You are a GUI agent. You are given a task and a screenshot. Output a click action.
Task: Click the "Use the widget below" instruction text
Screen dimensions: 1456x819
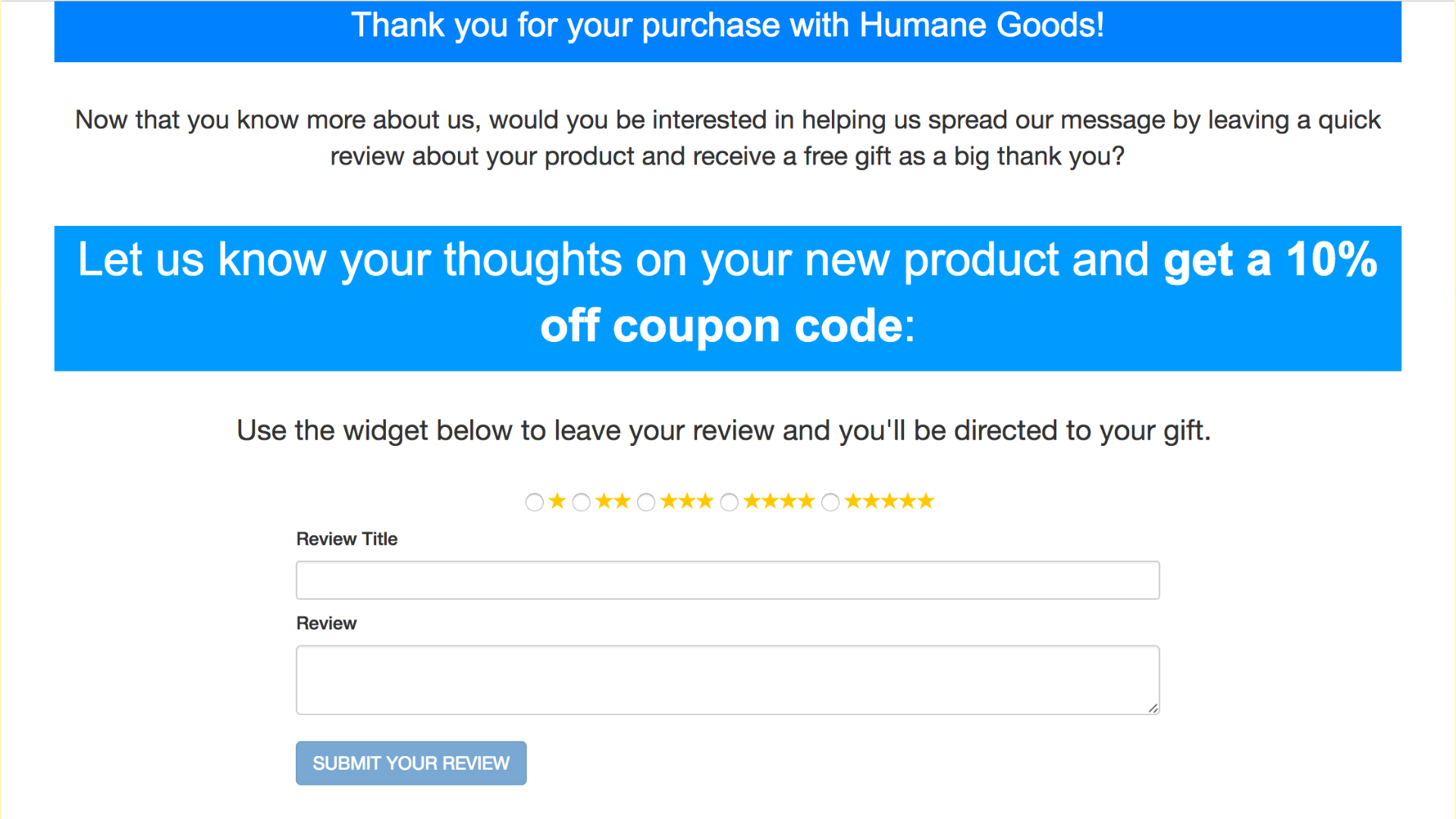tap(723, 431)
